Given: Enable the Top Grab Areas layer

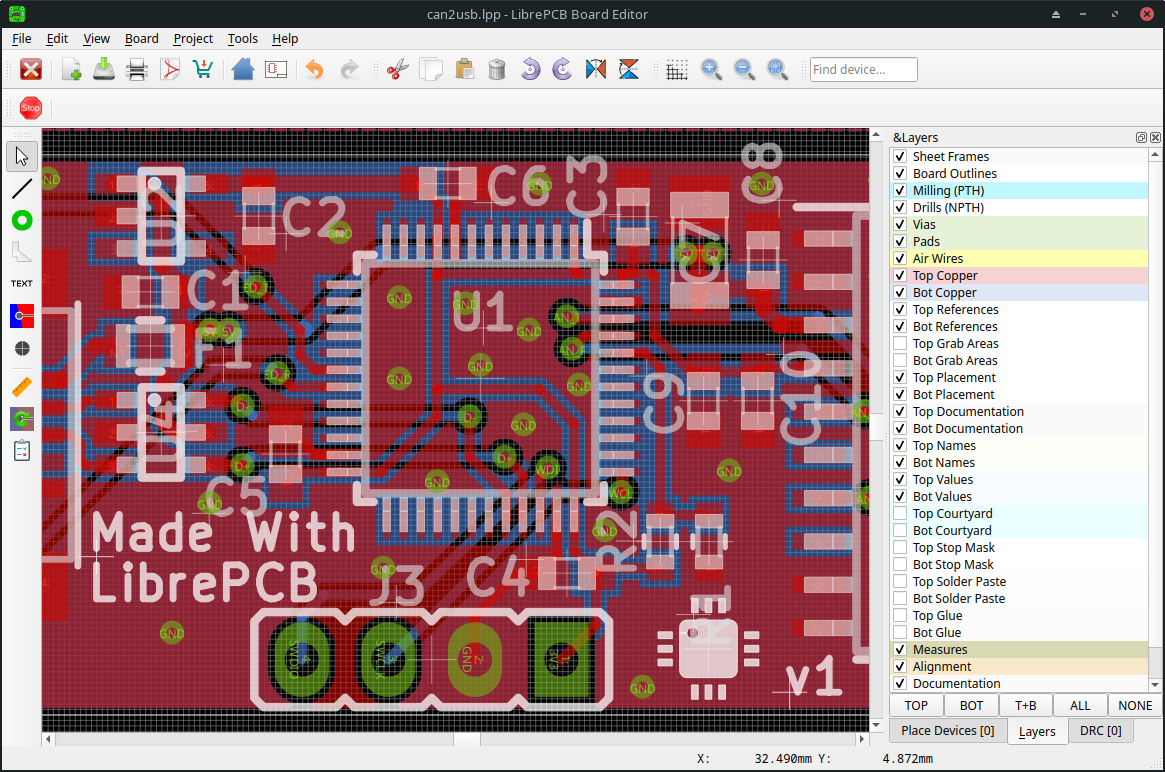Looking at the screenshot, I should coord(900,343).
